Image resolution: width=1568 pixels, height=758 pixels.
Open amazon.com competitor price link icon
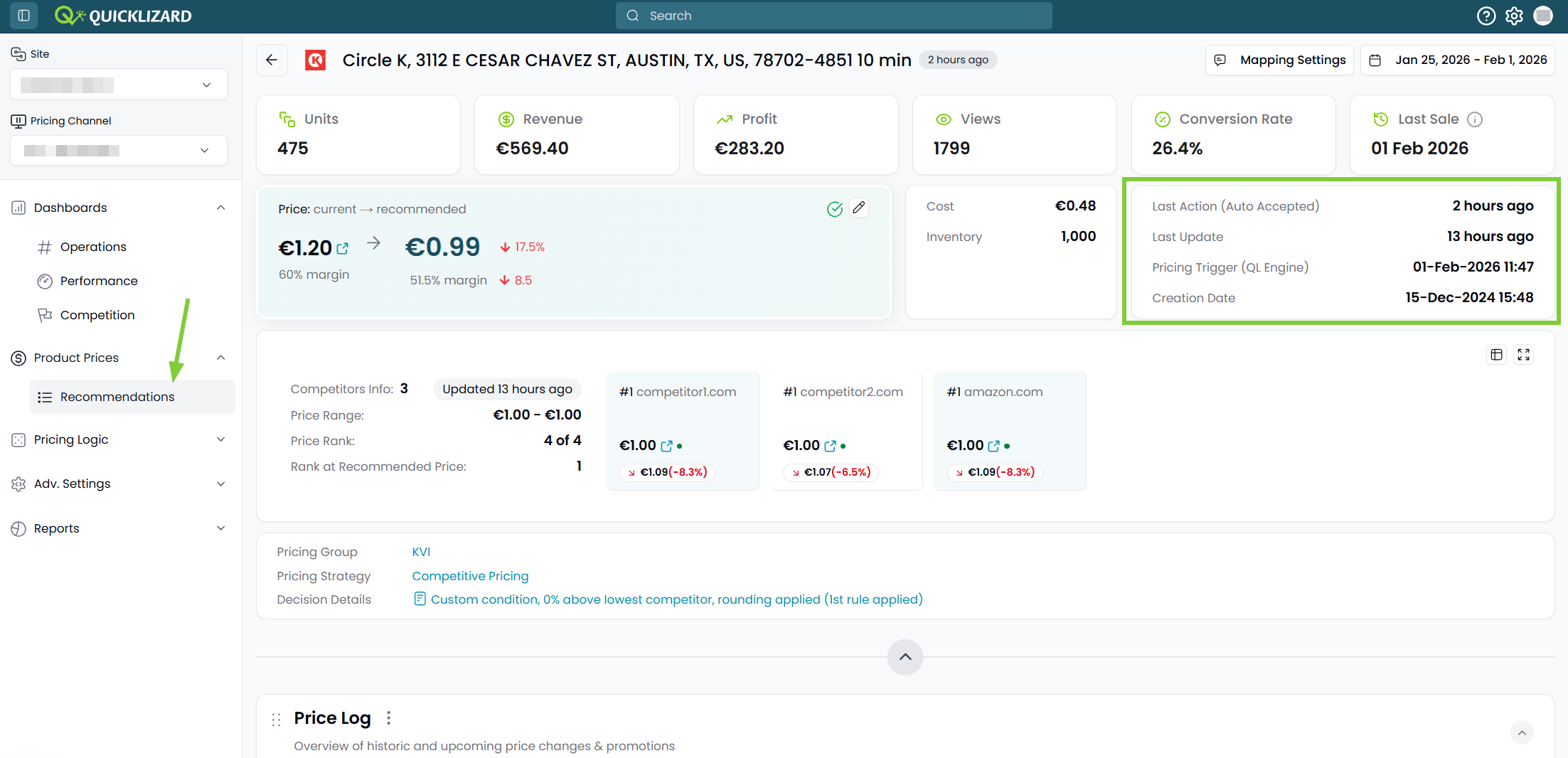click(993, 446)
